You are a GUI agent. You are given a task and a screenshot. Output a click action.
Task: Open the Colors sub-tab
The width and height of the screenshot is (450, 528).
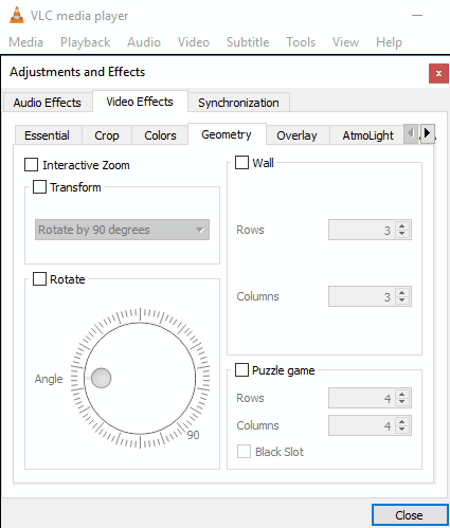[160, 135]
